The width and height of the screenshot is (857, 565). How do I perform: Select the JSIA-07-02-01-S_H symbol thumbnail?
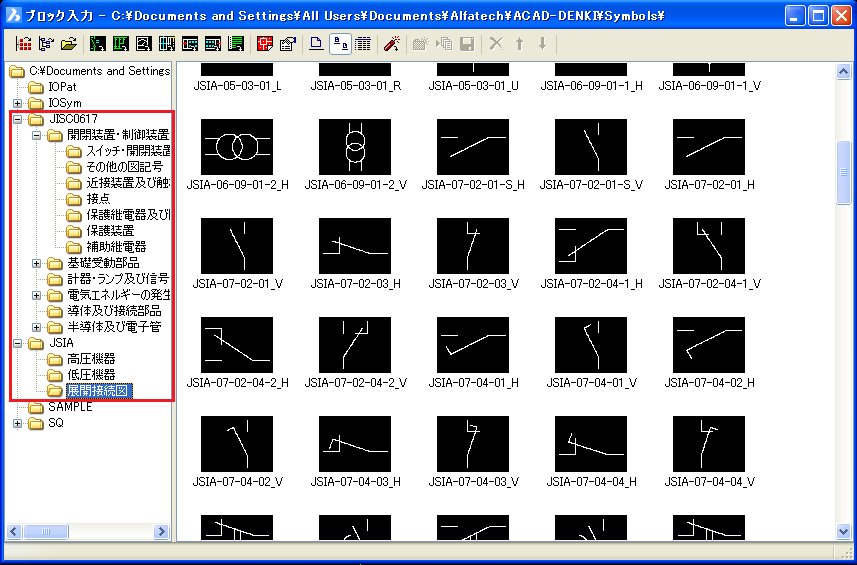[473, 147]
